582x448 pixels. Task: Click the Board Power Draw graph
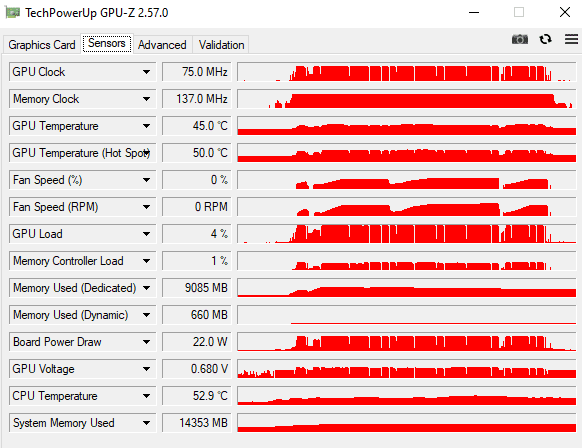tap(407, 342)
